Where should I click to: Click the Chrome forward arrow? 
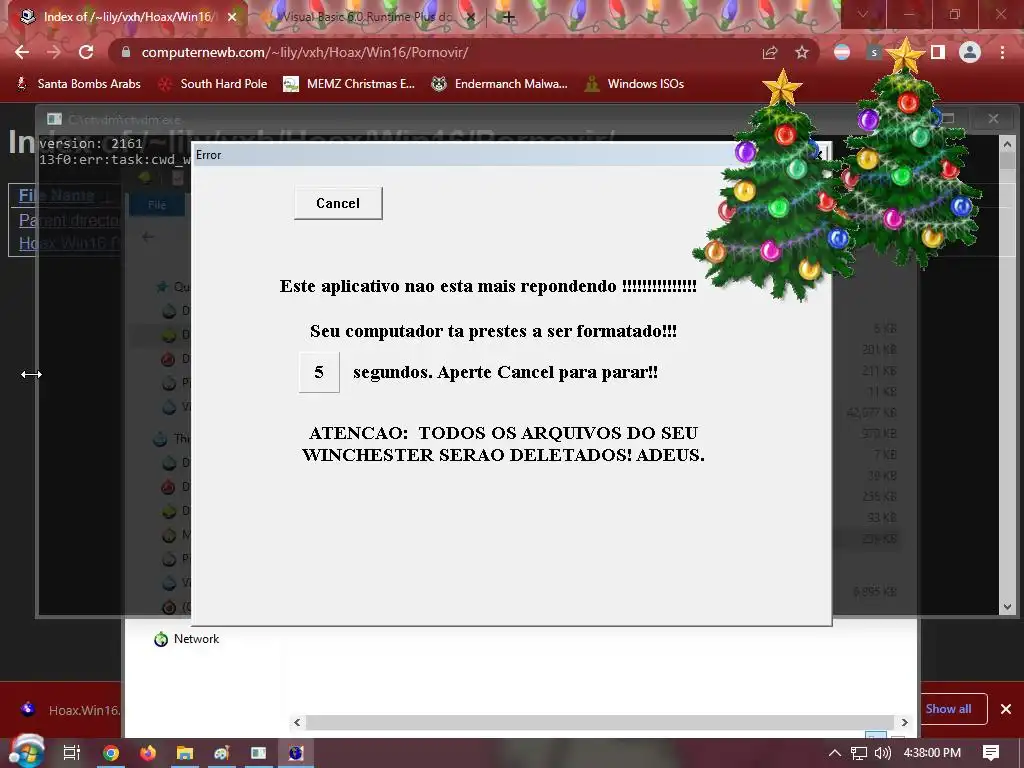54,52
